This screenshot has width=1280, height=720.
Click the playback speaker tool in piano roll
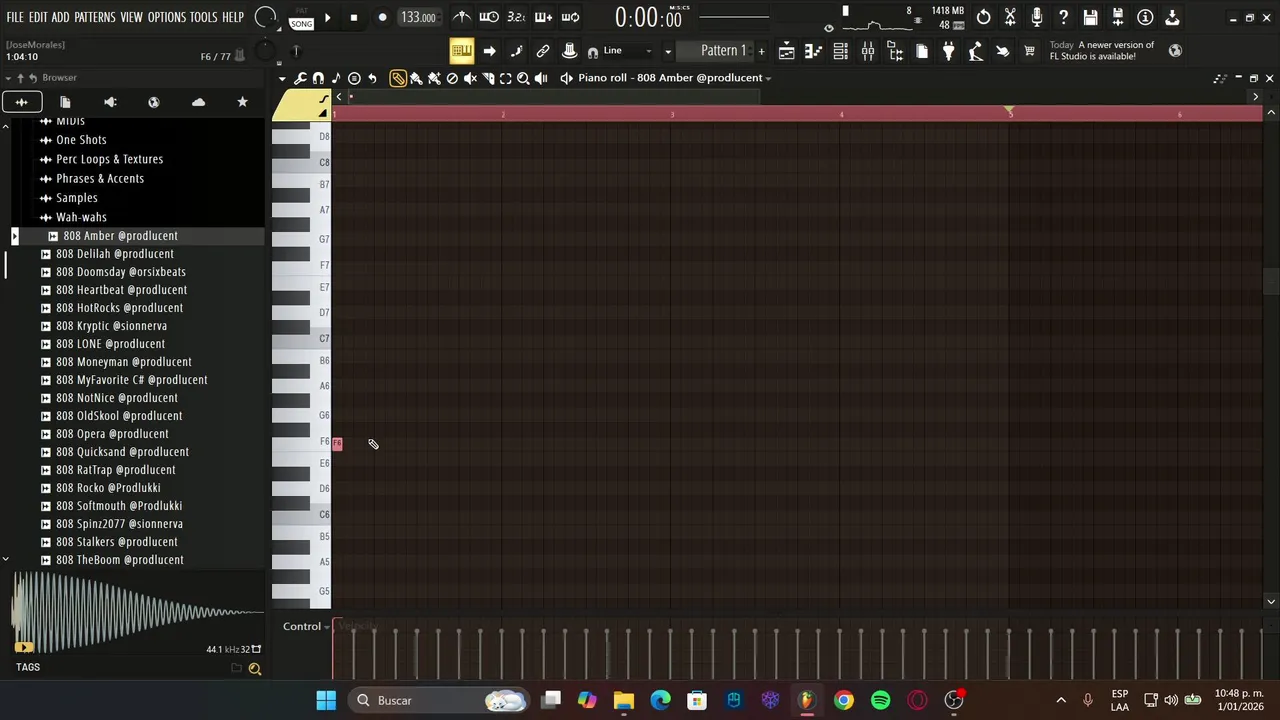[541, 78]
